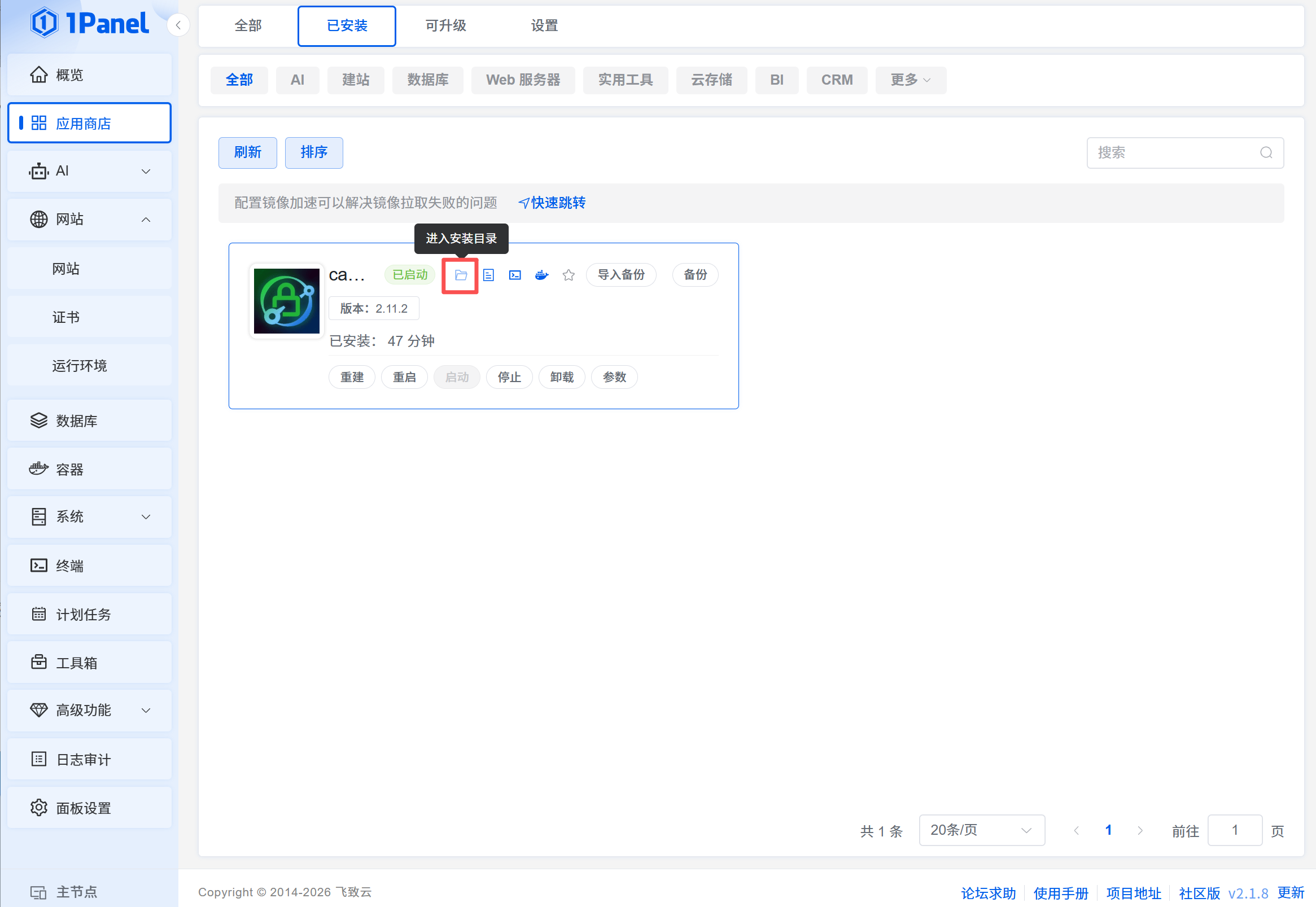Stop the app with the 停止 button
The image size is (1316, 907).
pos(509,378)
